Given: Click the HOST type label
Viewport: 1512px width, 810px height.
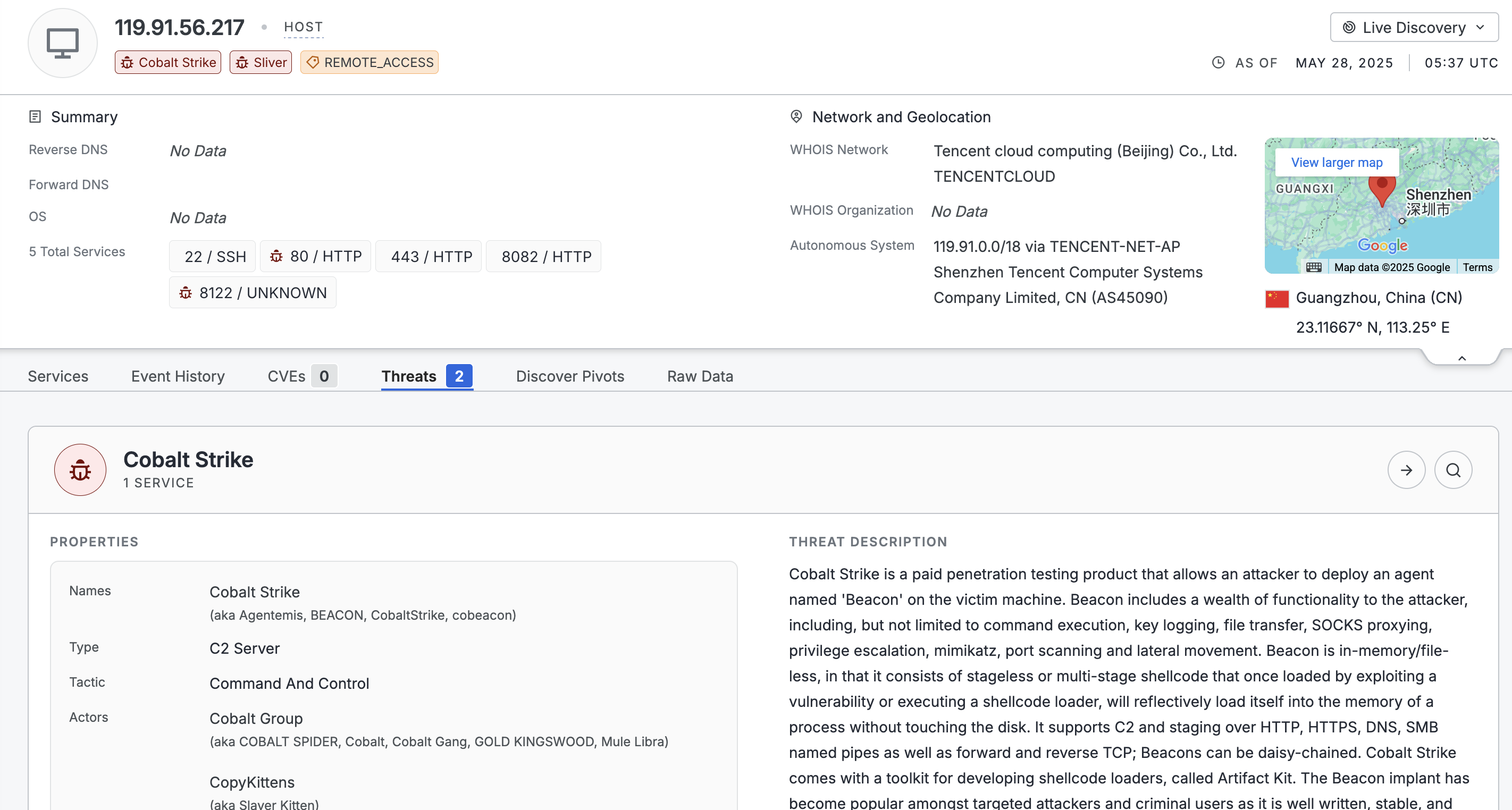Looking at the screenshot, I should pos(303,27).
